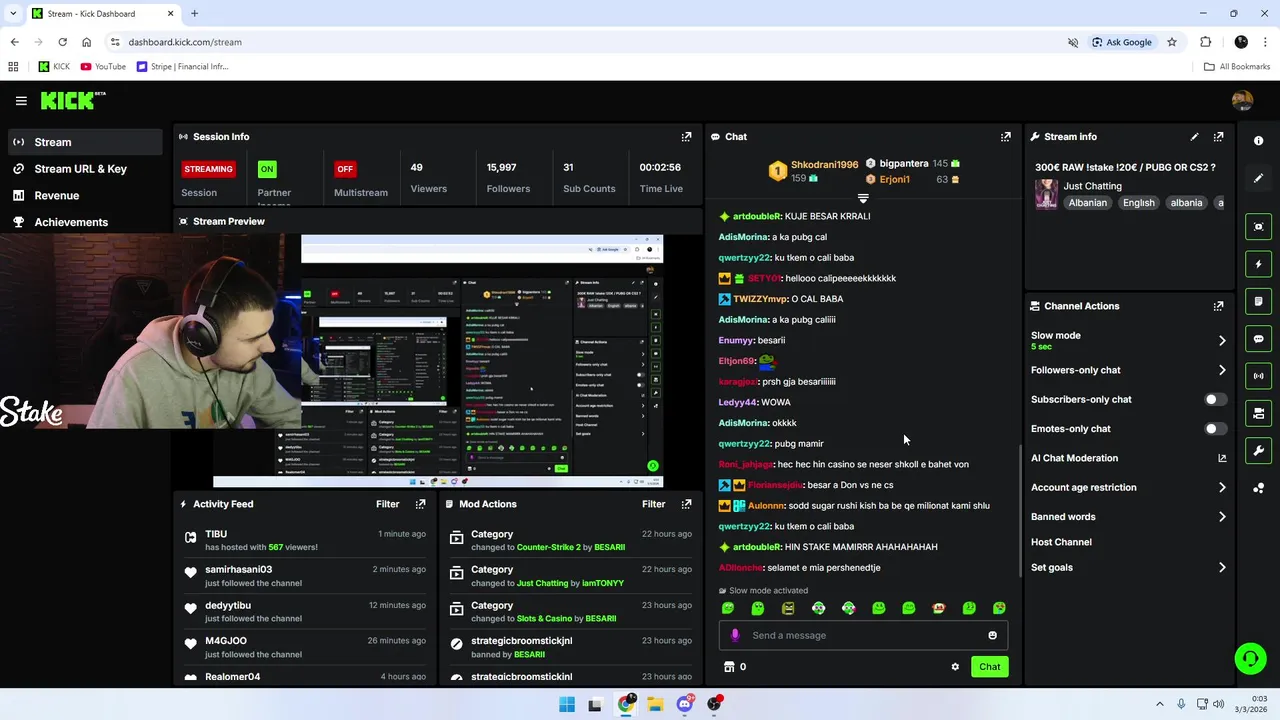
Task: Expand Slow mode options
Action: click(1222, 341)
